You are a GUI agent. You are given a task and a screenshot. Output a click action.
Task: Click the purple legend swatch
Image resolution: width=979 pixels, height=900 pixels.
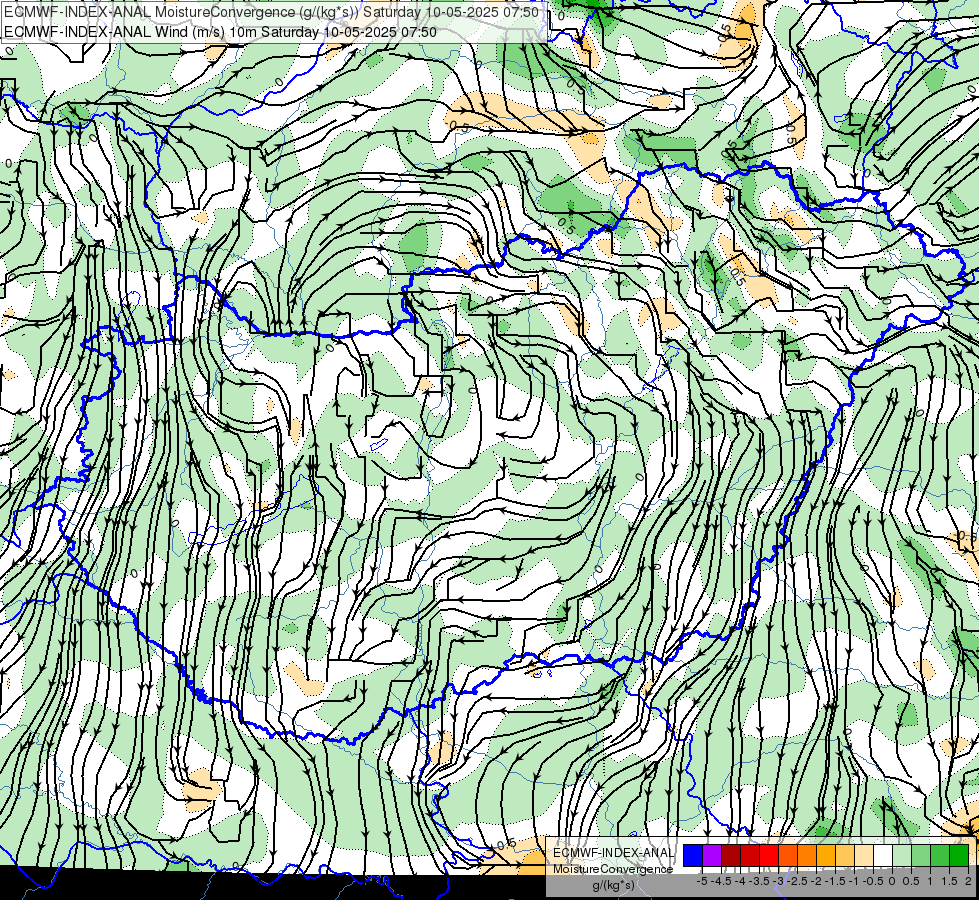712,855
